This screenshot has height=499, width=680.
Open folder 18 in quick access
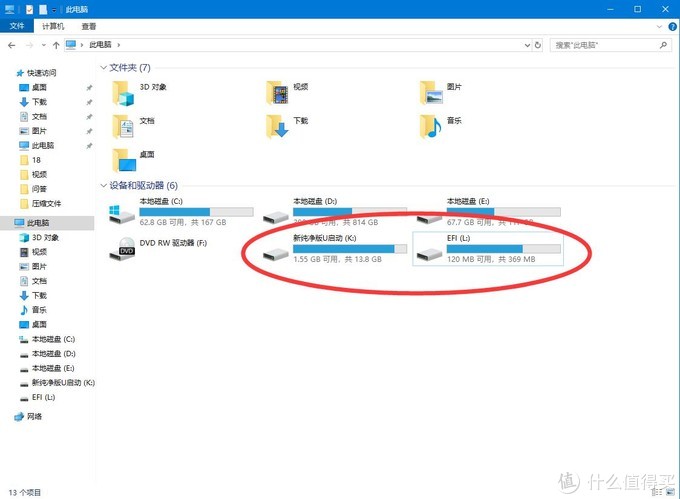[x=30, y=160]
